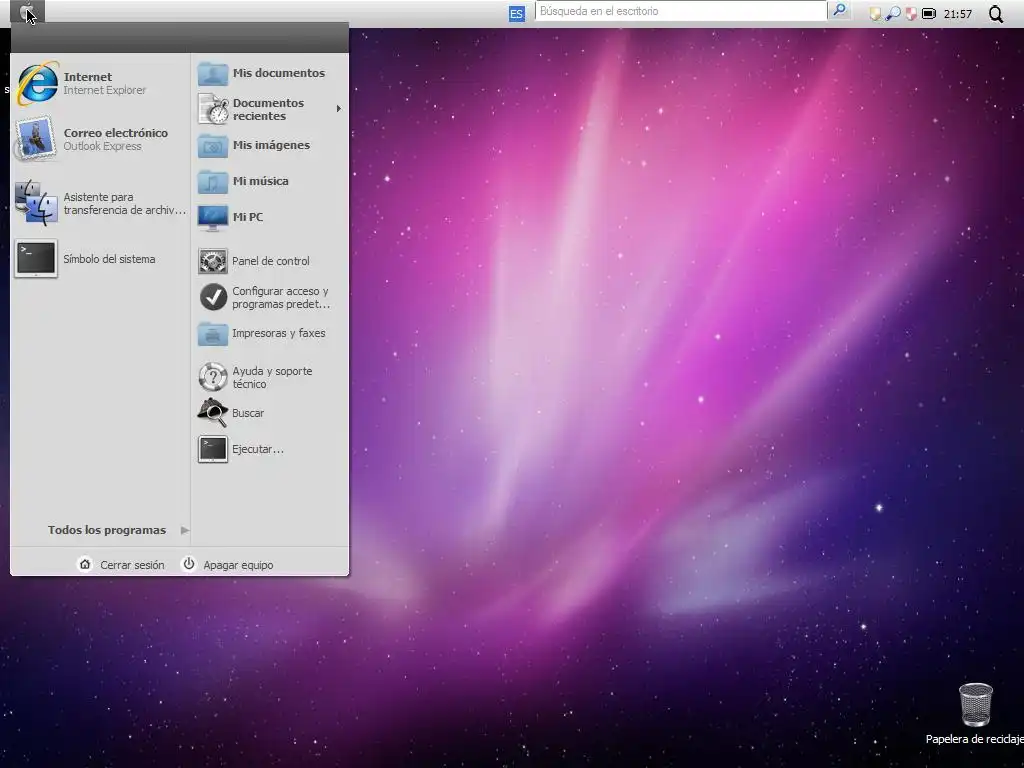Click Configurar acceso checkmark icon
1024x768 pixels.
click(213, 297)
